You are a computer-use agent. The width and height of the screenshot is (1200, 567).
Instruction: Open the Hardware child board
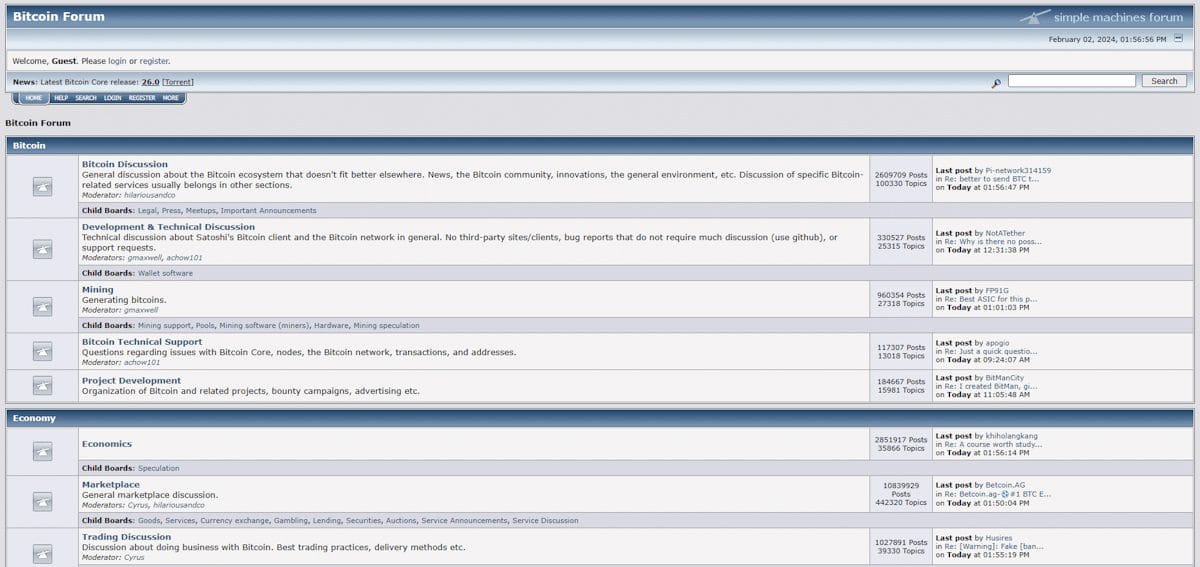[x=331, y=326]
